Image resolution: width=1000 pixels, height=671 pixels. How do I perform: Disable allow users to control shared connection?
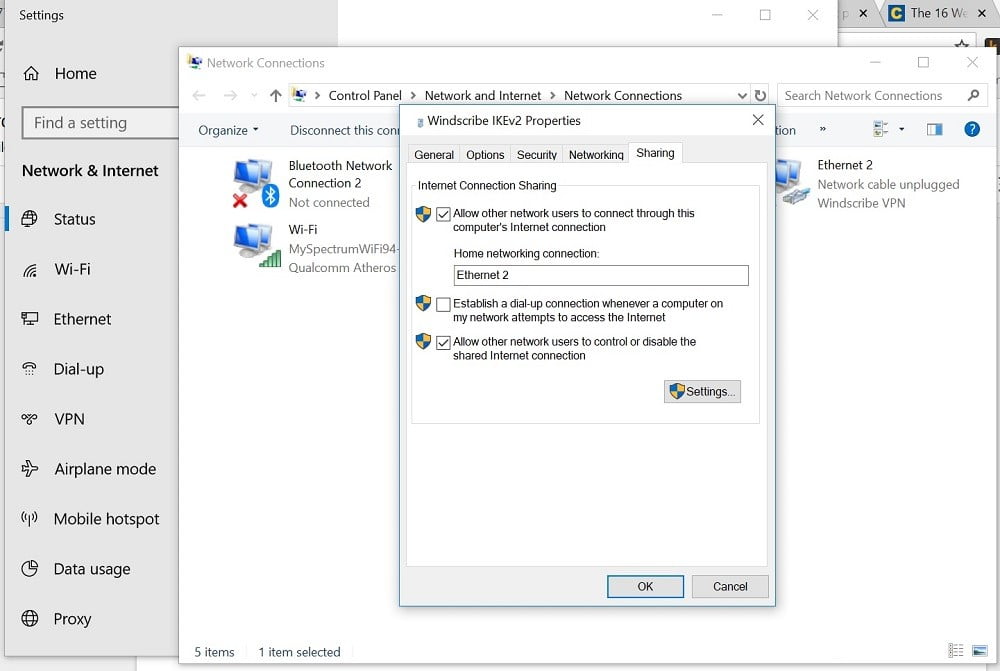(x=442, y=342)
